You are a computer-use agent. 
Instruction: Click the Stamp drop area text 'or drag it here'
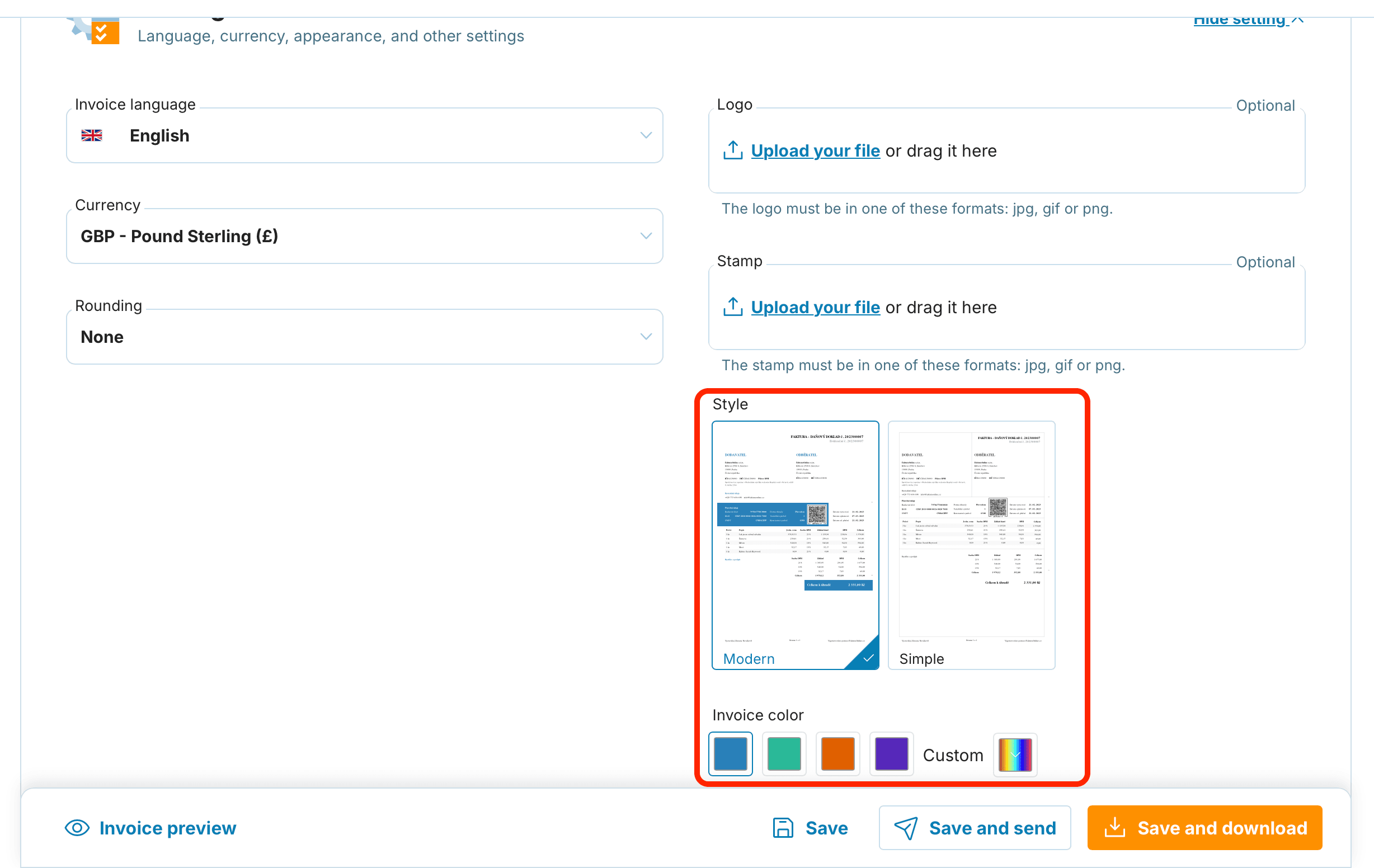941,308
